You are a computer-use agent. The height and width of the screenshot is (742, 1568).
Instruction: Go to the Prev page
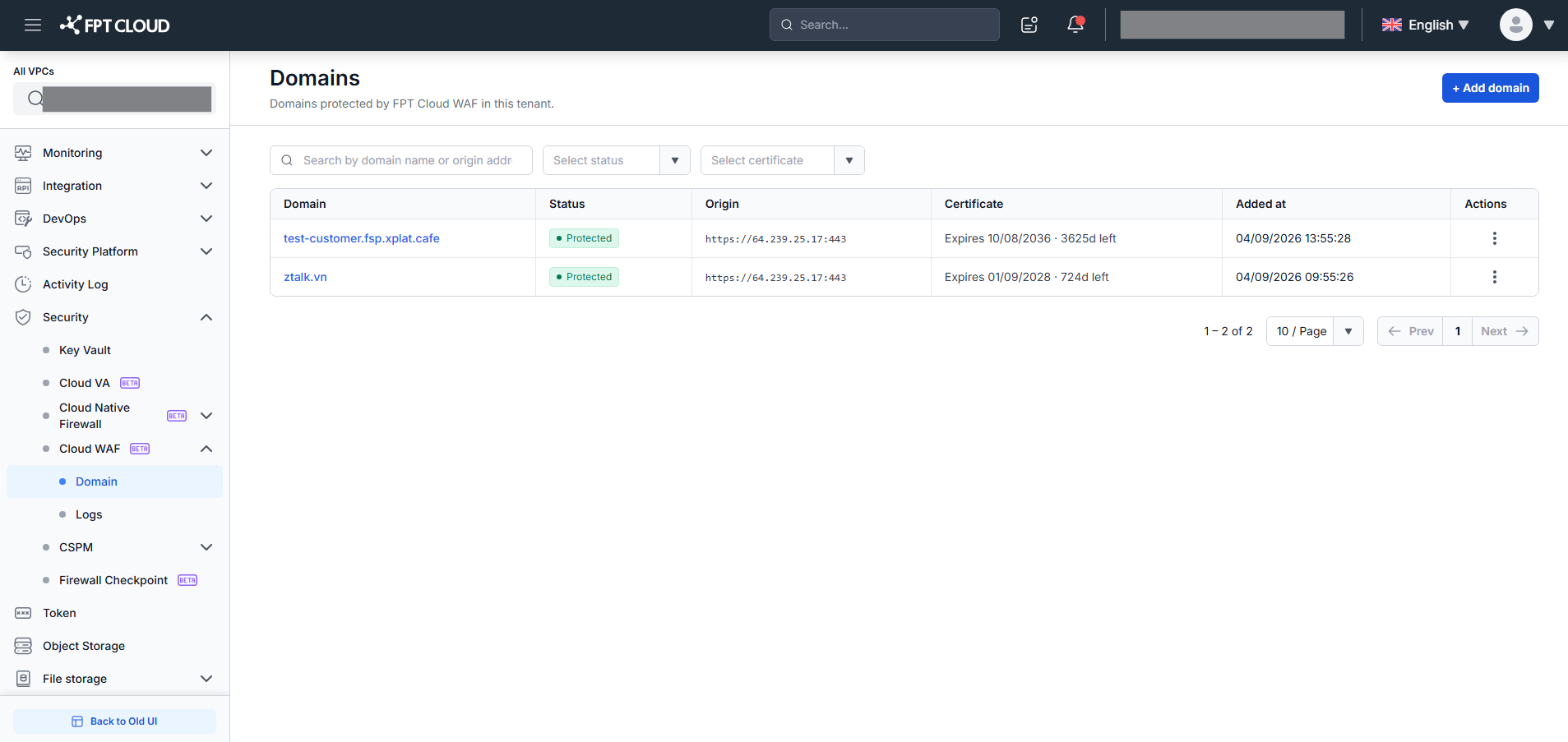(1410, 331)
